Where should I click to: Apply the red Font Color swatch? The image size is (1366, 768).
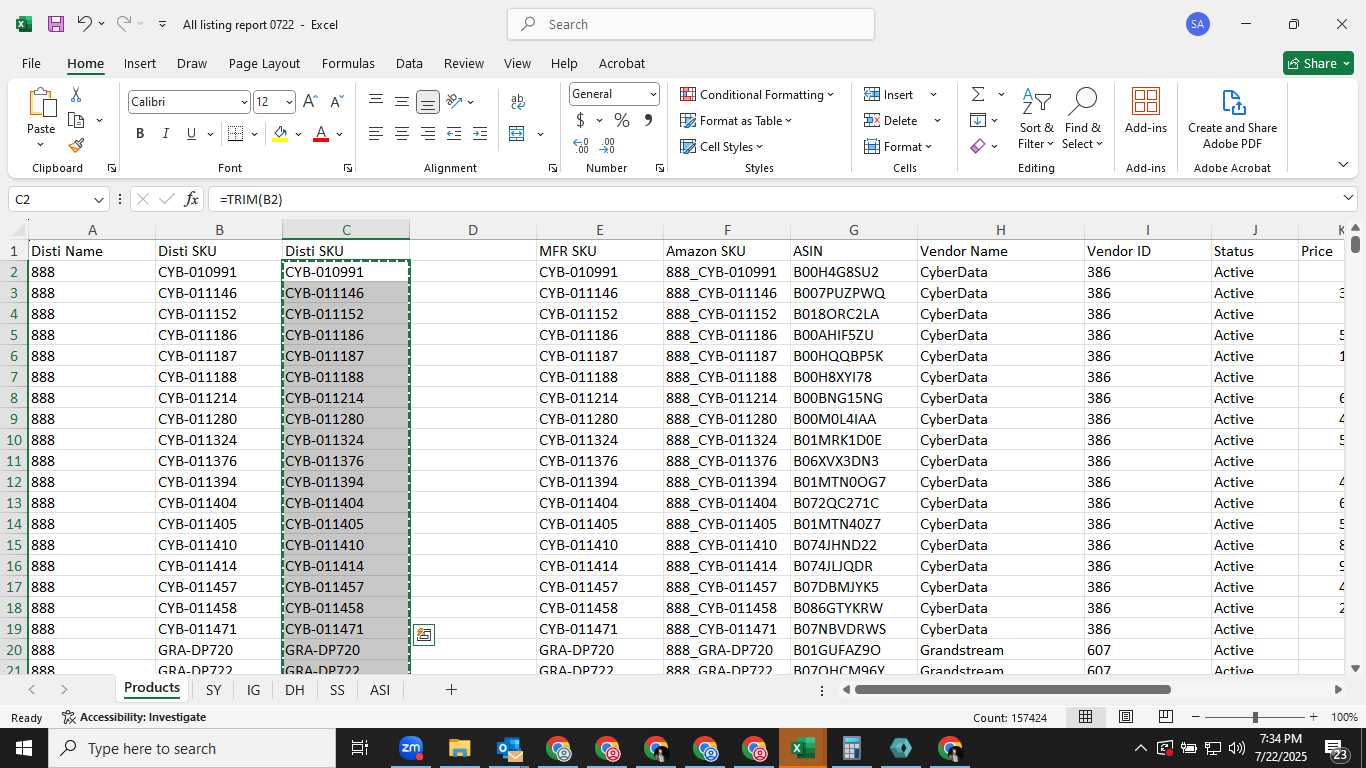click(321, 134)
